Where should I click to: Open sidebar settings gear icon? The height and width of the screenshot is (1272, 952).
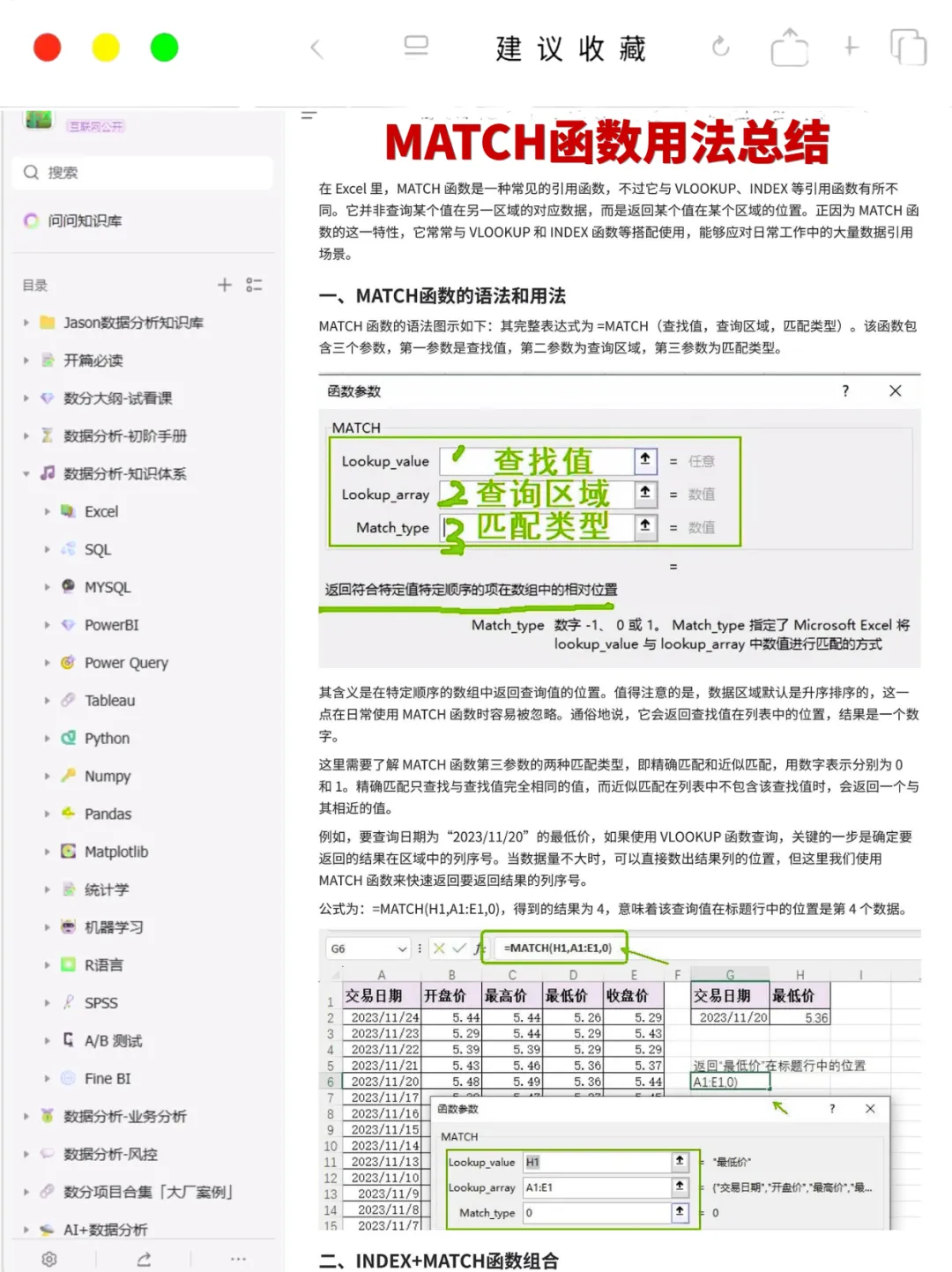coord(49,1259)
